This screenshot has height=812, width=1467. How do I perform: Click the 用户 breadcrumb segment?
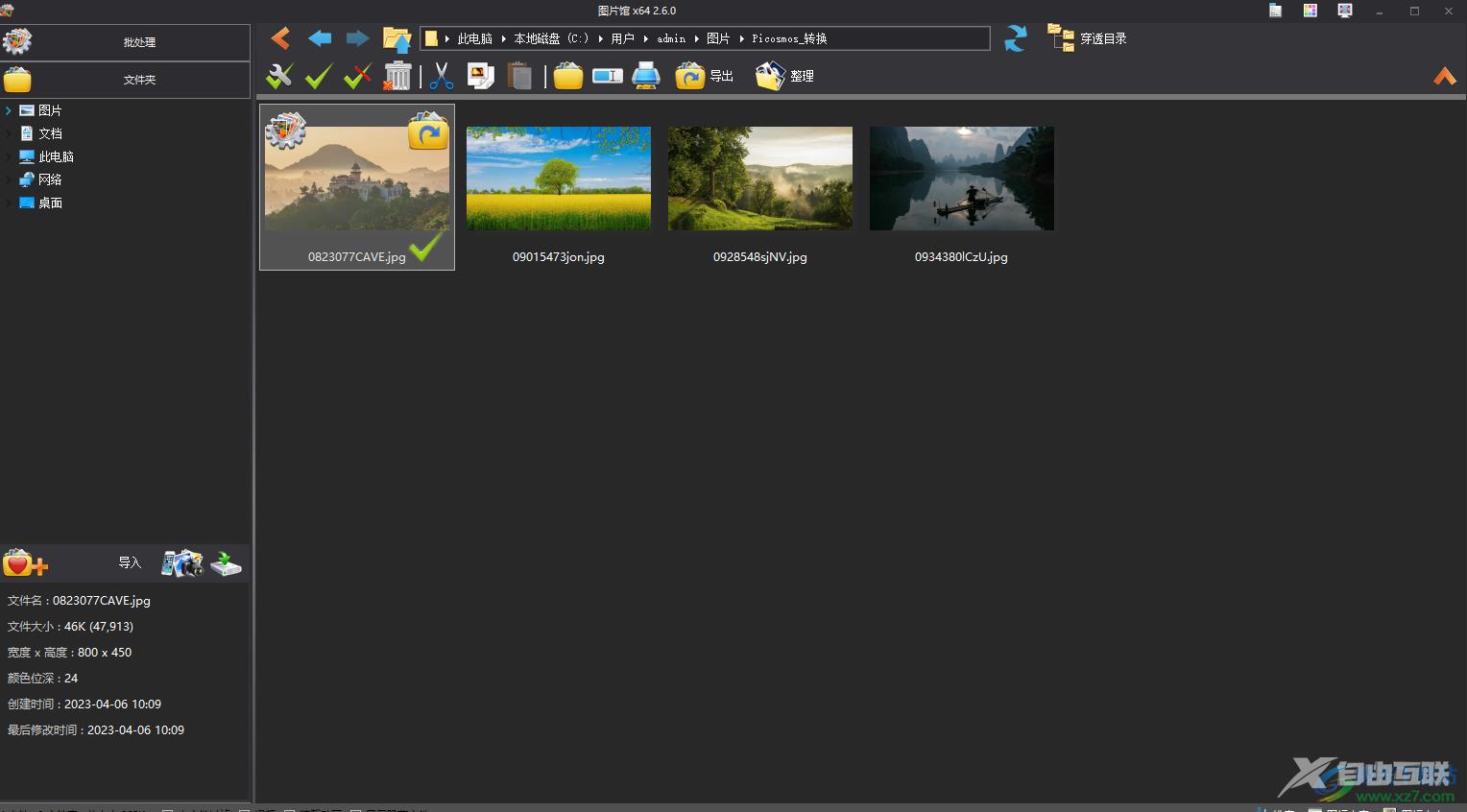pyautogui.click(x=623, y=38)
